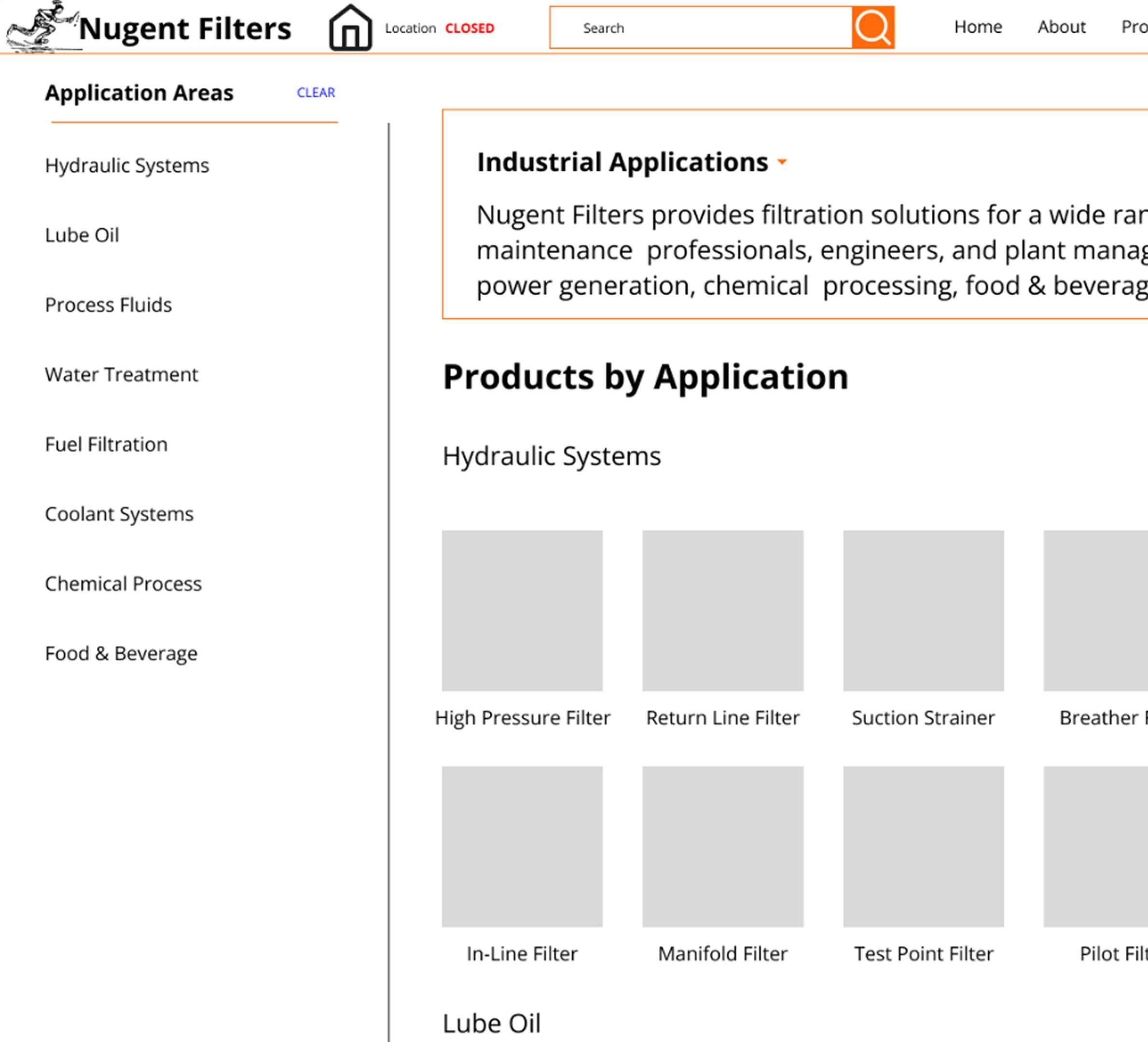Open the Home menu item
Viewport: 1148px width, 1042px height.
click(x=978, y=27)
